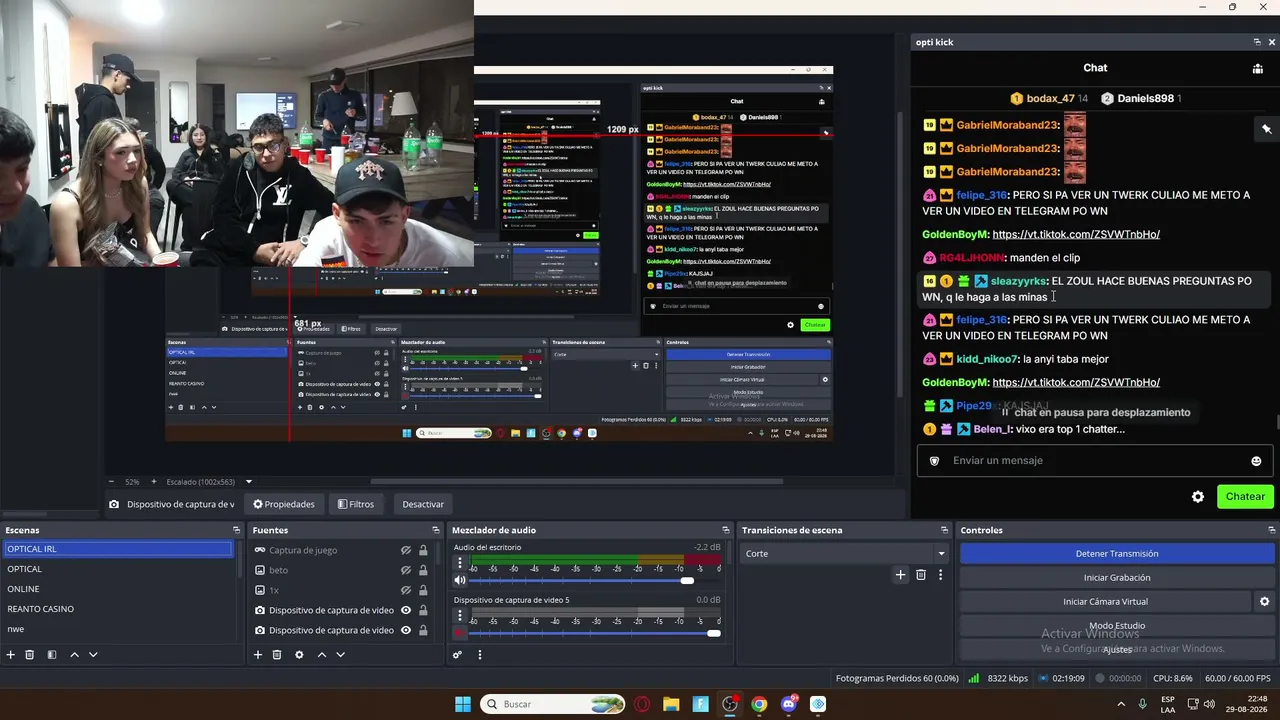Remove the selected source with trash icon
1280x720 pixels.
(277, 655)
